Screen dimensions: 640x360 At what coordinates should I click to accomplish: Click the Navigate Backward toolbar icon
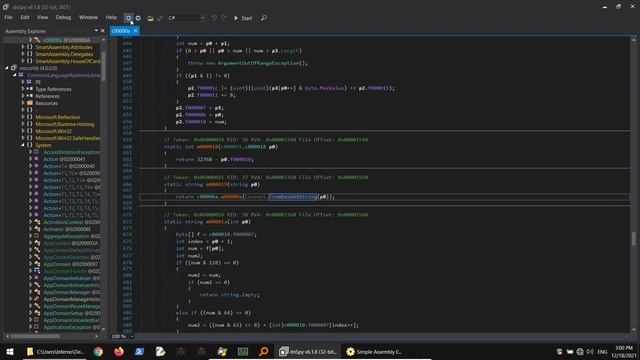point(128,18)
